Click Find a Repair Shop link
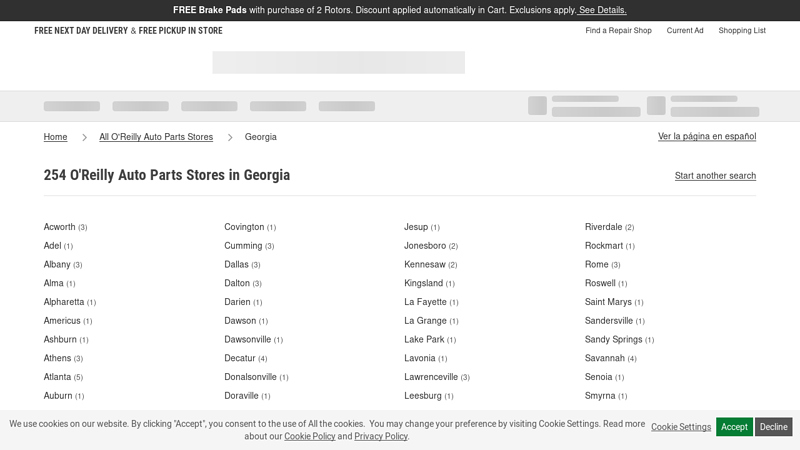This screenshot has height=450, width=800. click(618, 30)
